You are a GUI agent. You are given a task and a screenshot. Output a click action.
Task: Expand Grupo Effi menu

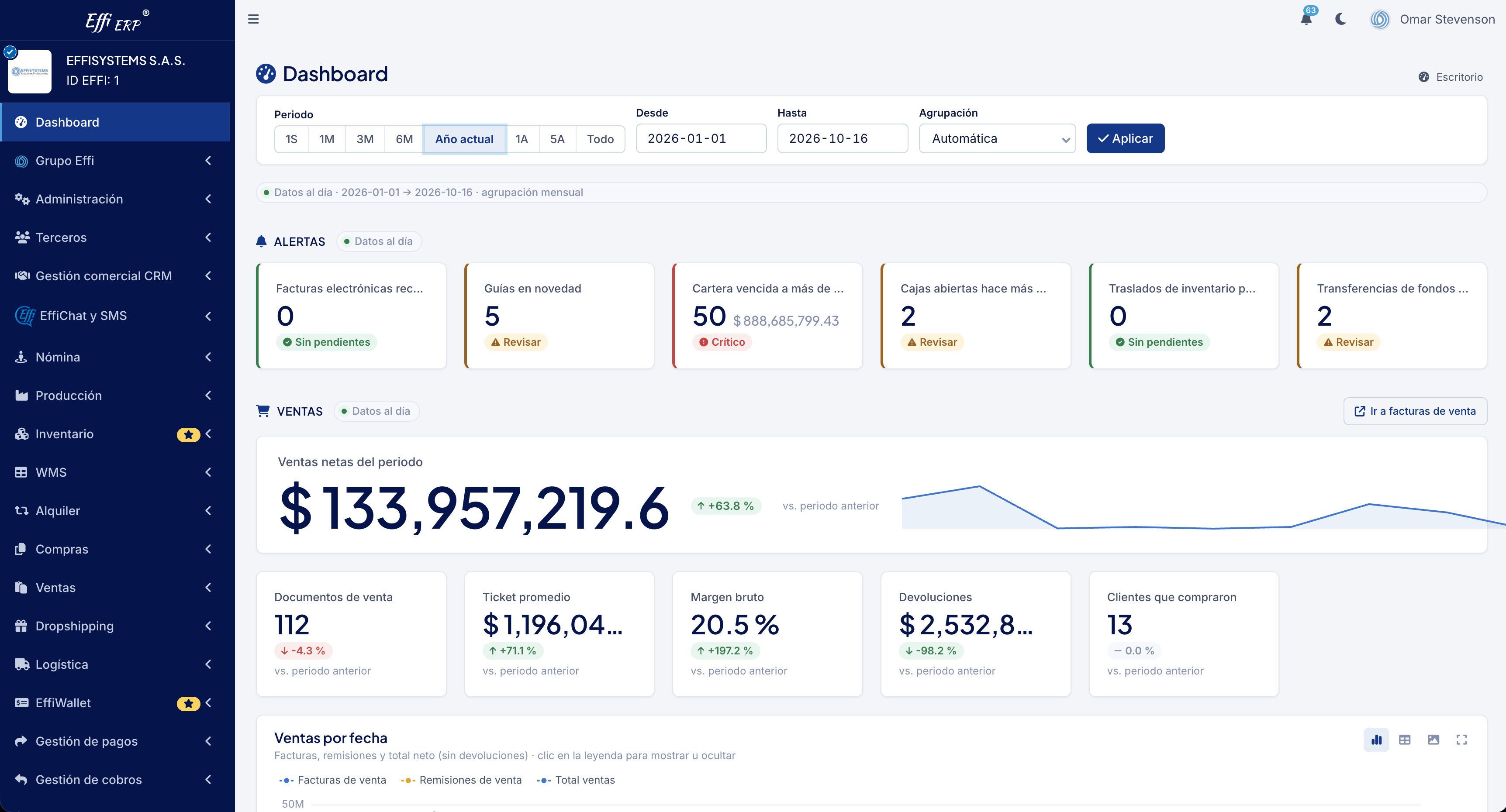(114, 161)
